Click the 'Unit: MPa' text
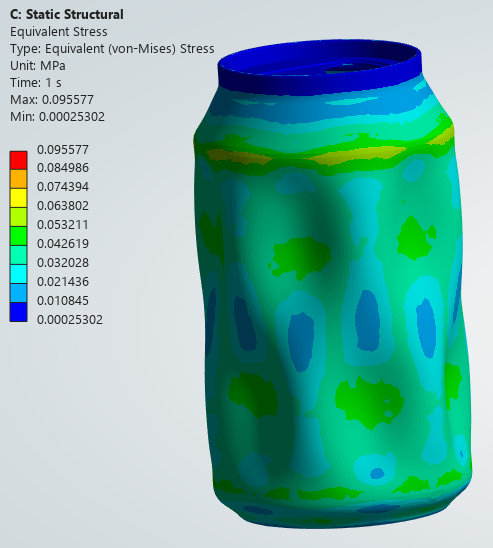The width and height of the screenshot is (493, 548). coord(38,66)
